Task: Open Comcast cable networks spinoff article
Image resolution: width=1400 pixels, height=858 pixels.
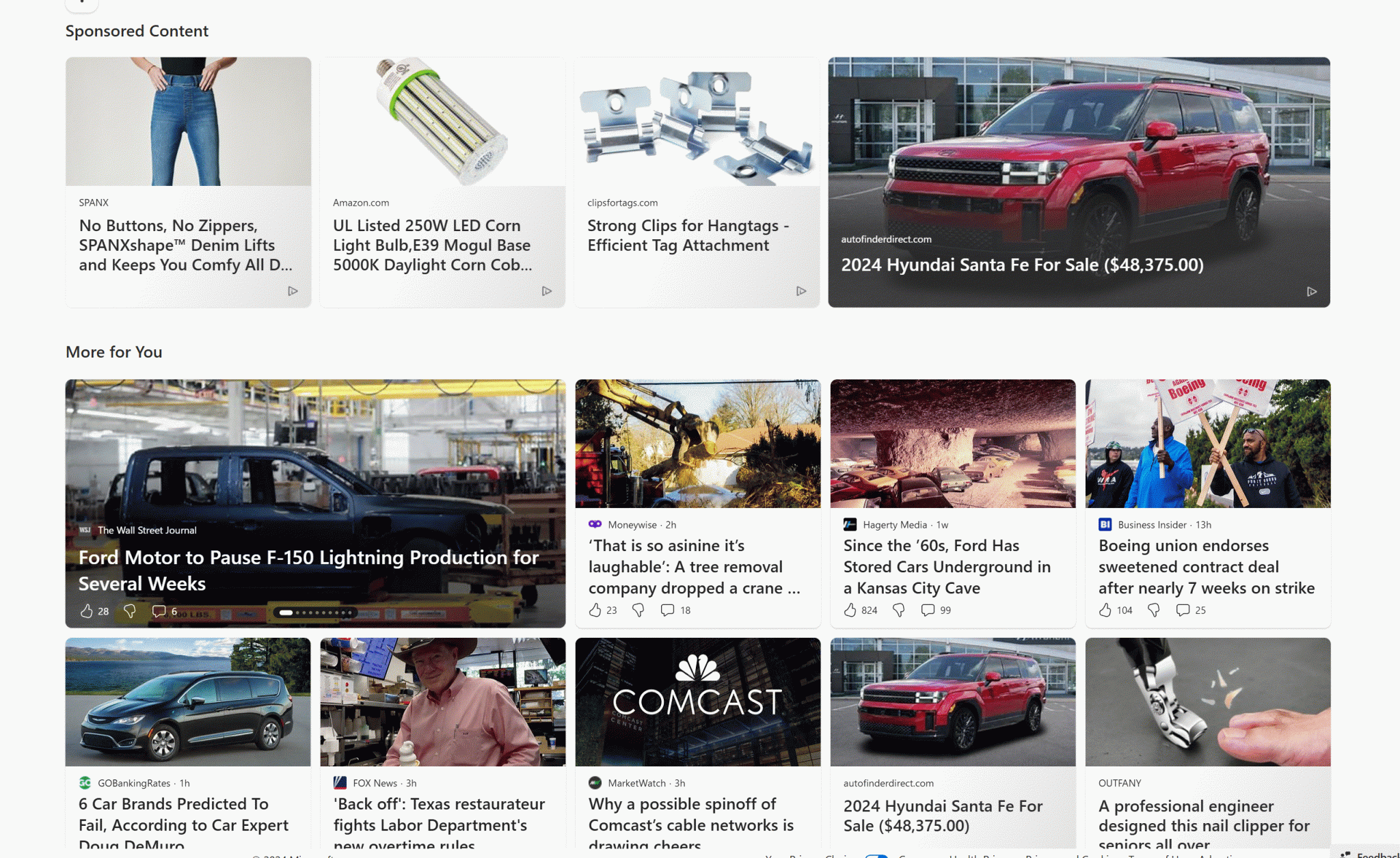Action: coord(691,822)
